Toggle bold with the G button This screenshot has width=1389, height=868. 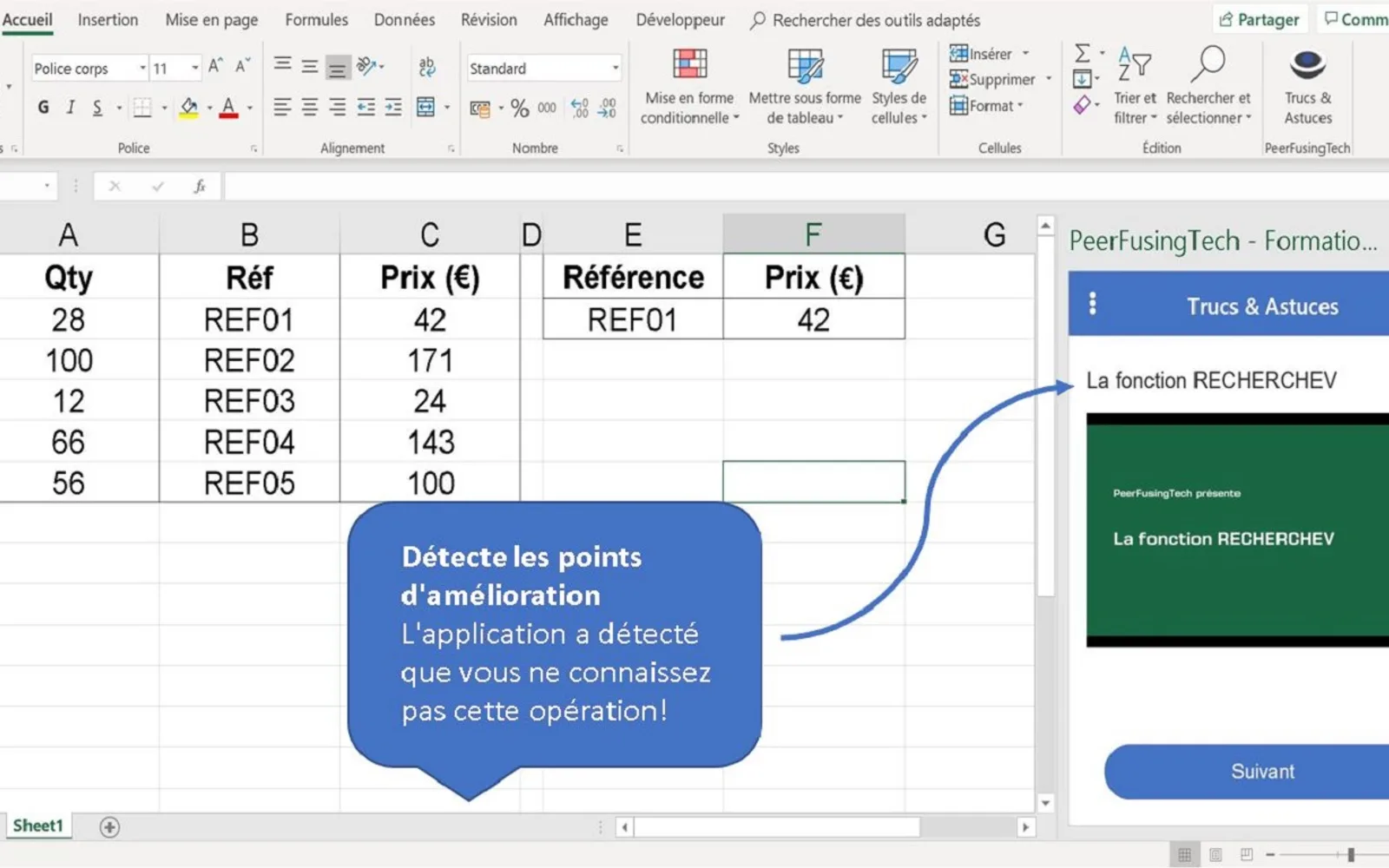pyautogui.click(x=43, y=108)
